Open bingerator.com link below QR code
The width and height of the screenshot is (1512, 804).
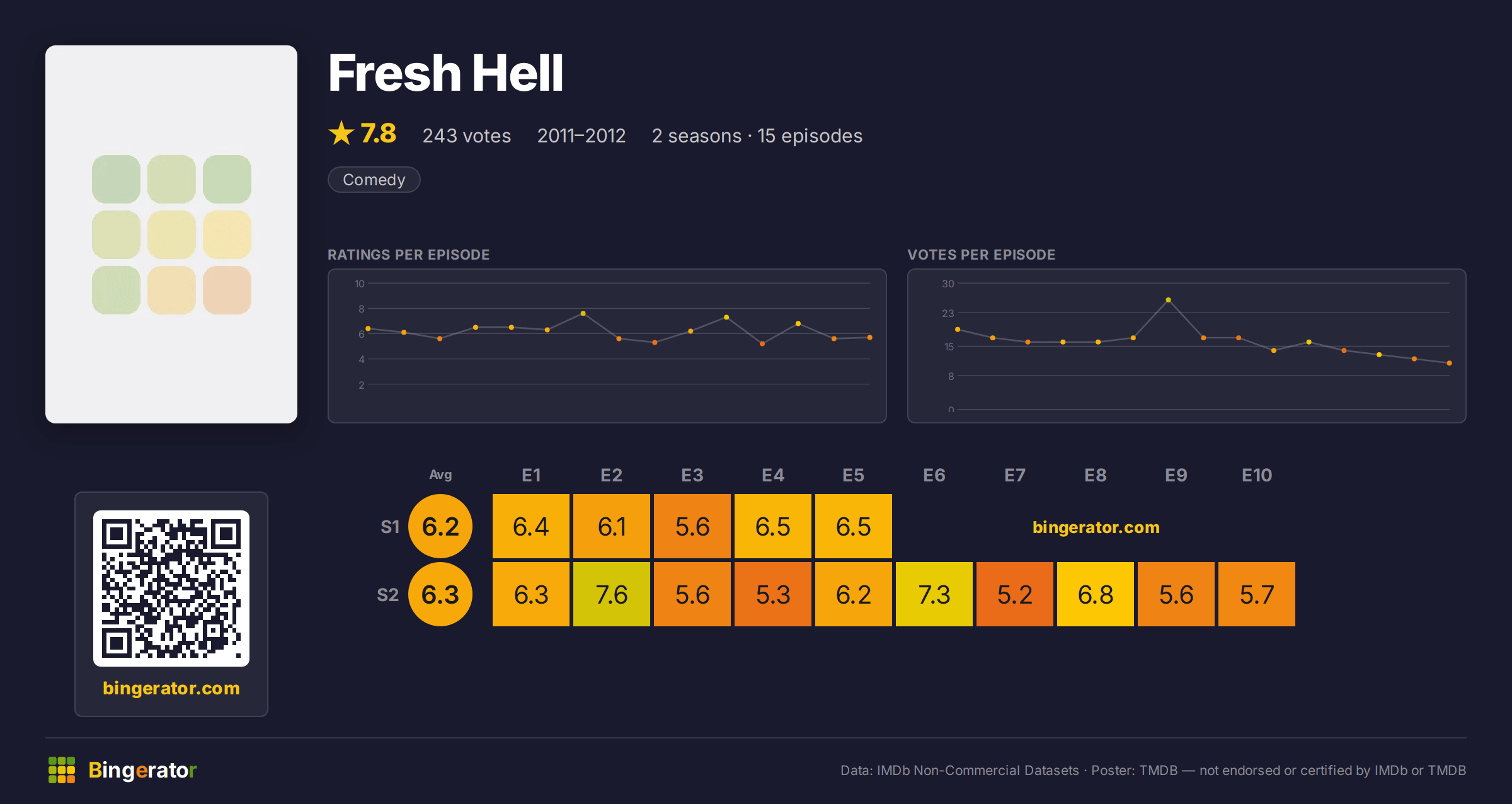171,688
